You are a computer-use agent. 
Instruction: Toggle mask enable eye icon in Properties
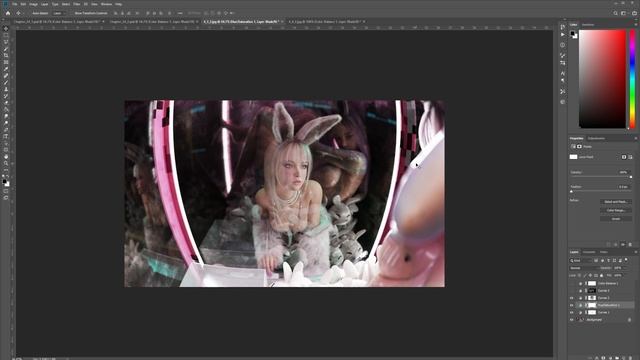point(623,244)
